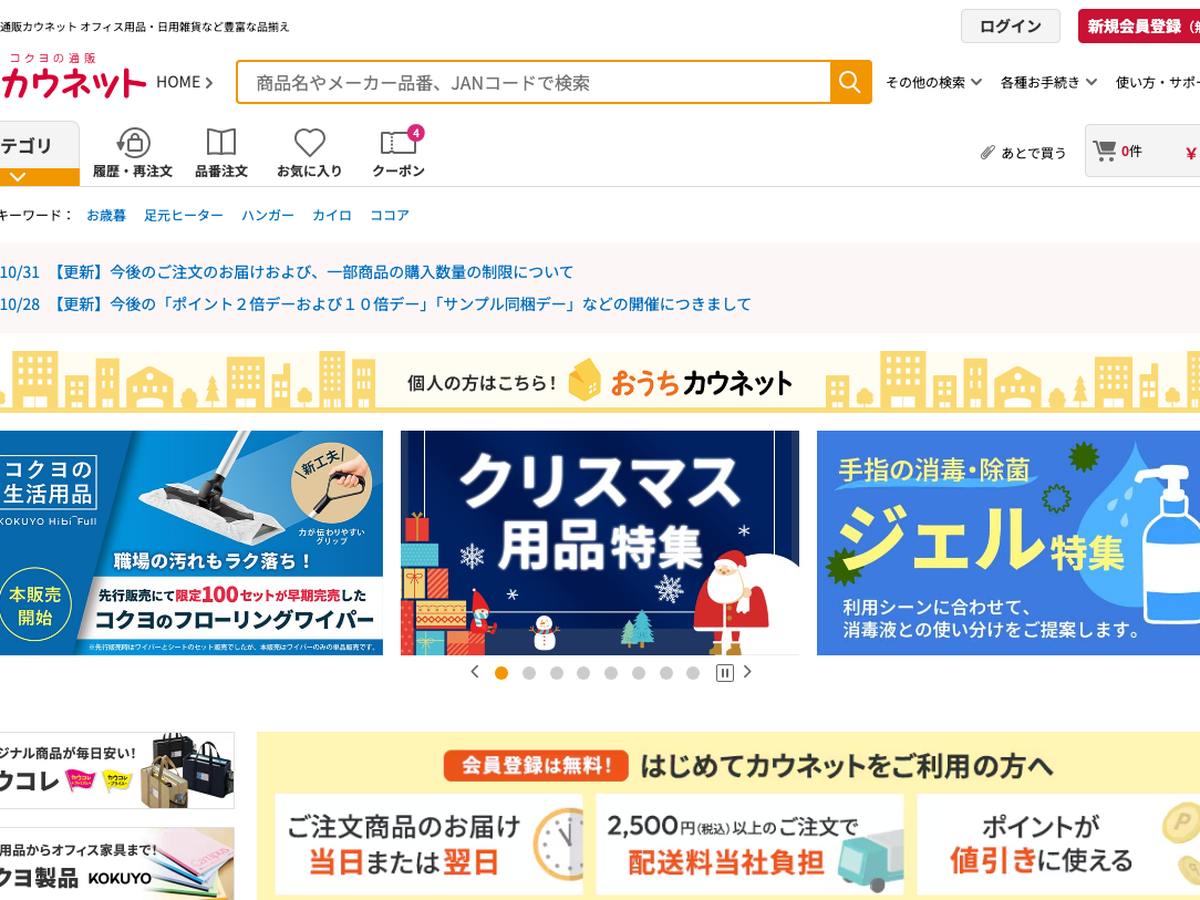
Task: Go to previous carousel slide arrow
Action: click(475, 672)
